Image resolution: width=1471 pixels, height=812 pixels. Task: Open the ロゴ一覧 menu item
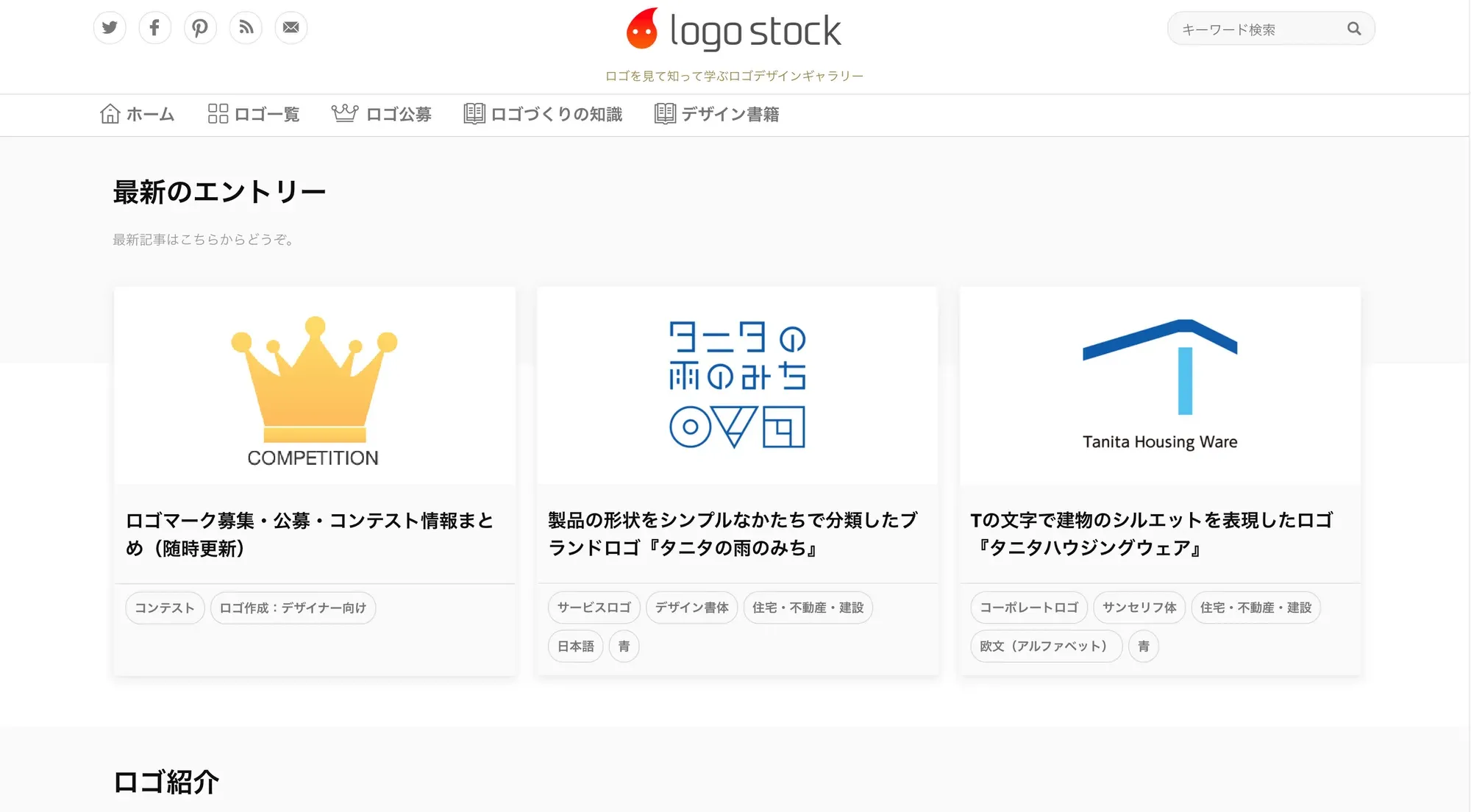pyautogui.click(x=254, y=114)
